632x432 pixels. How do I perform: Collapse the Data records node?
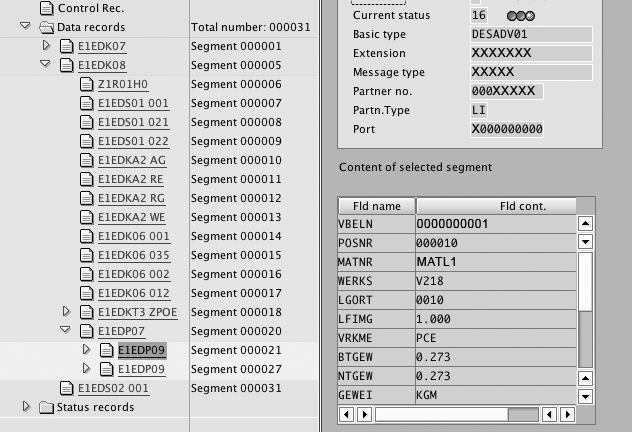point(25,26)
